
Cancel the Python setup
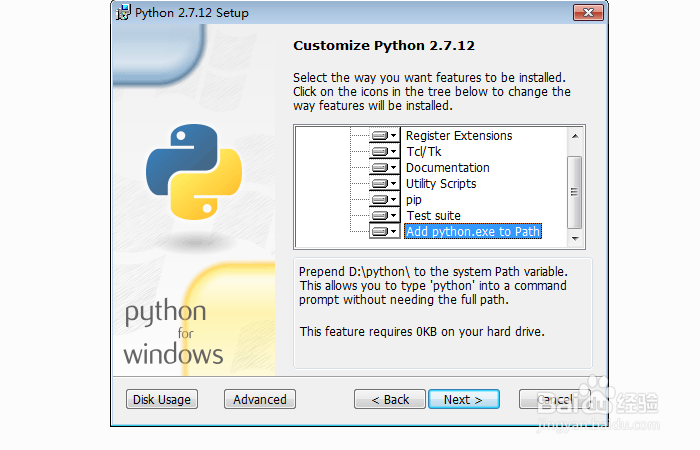554,399
